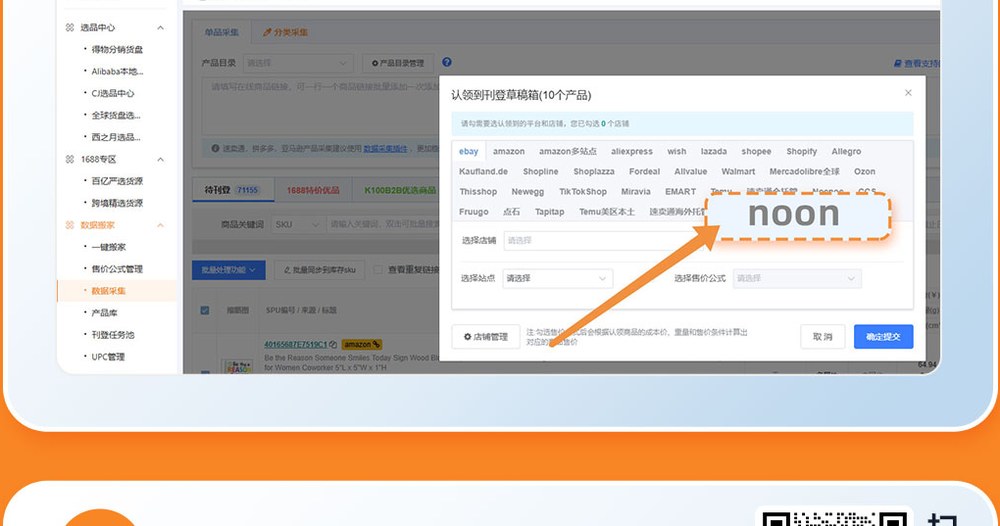Expand the 批量处理功能 dropdown button

228,270
